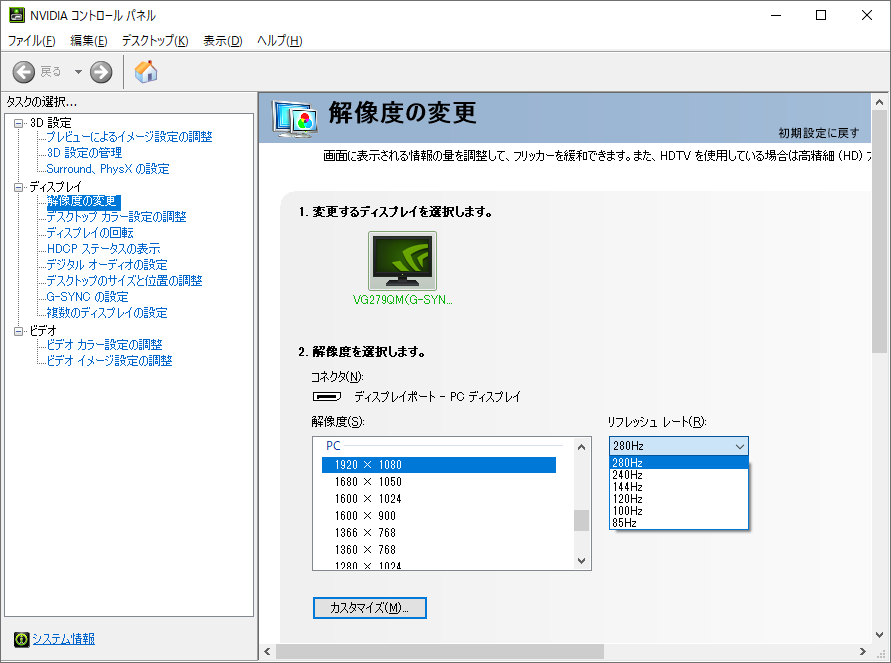This screenshot has height=663, width=891.
Task: Click the DisplayPort connector icon
Action: click(x=327, y=397)
